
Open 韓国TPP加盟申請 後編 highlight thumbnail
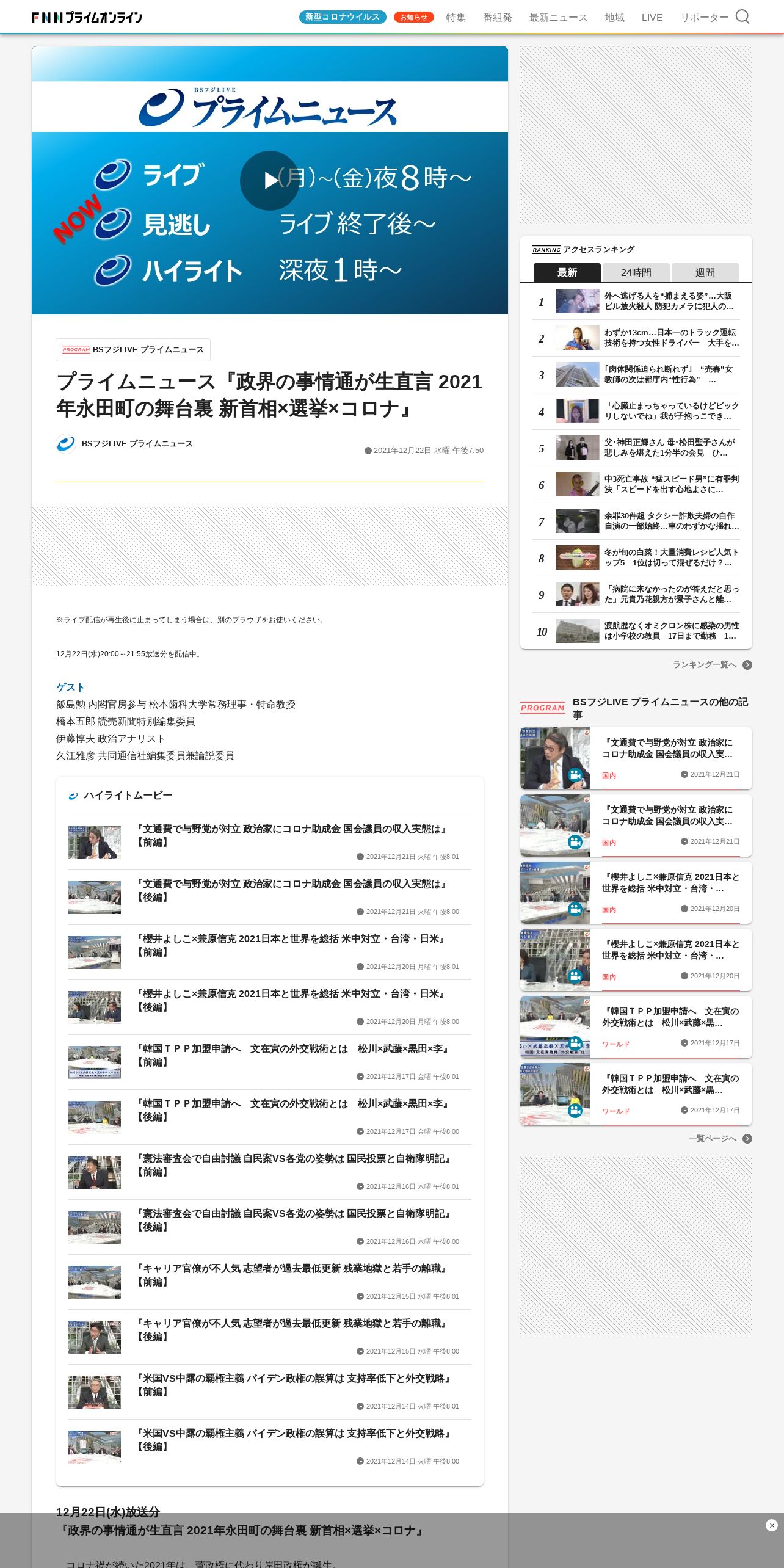coord(95,1117)
